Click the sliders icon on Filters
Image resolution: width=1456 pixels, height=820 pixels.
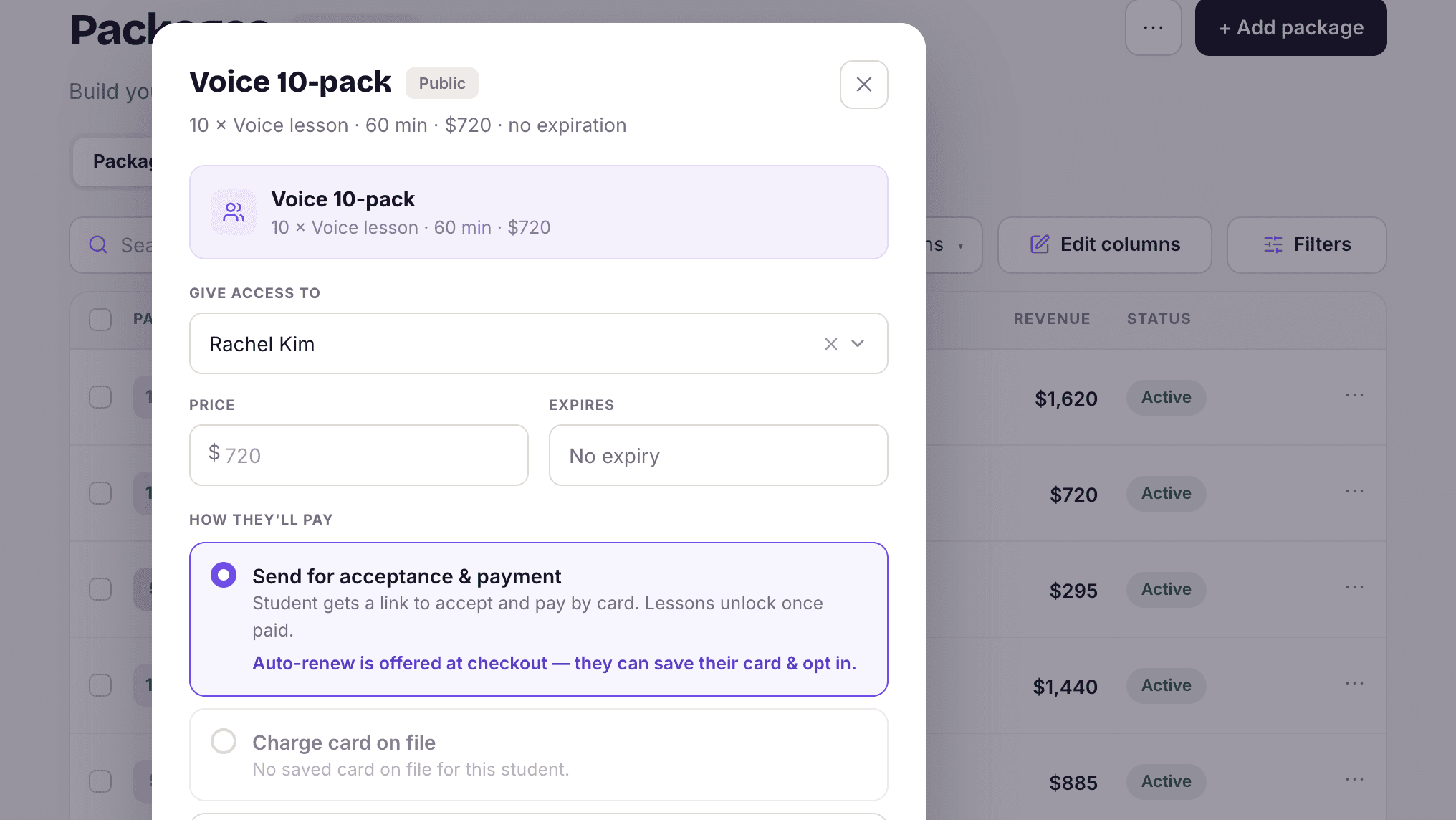pyautogui.click(x=1273, y=244)
